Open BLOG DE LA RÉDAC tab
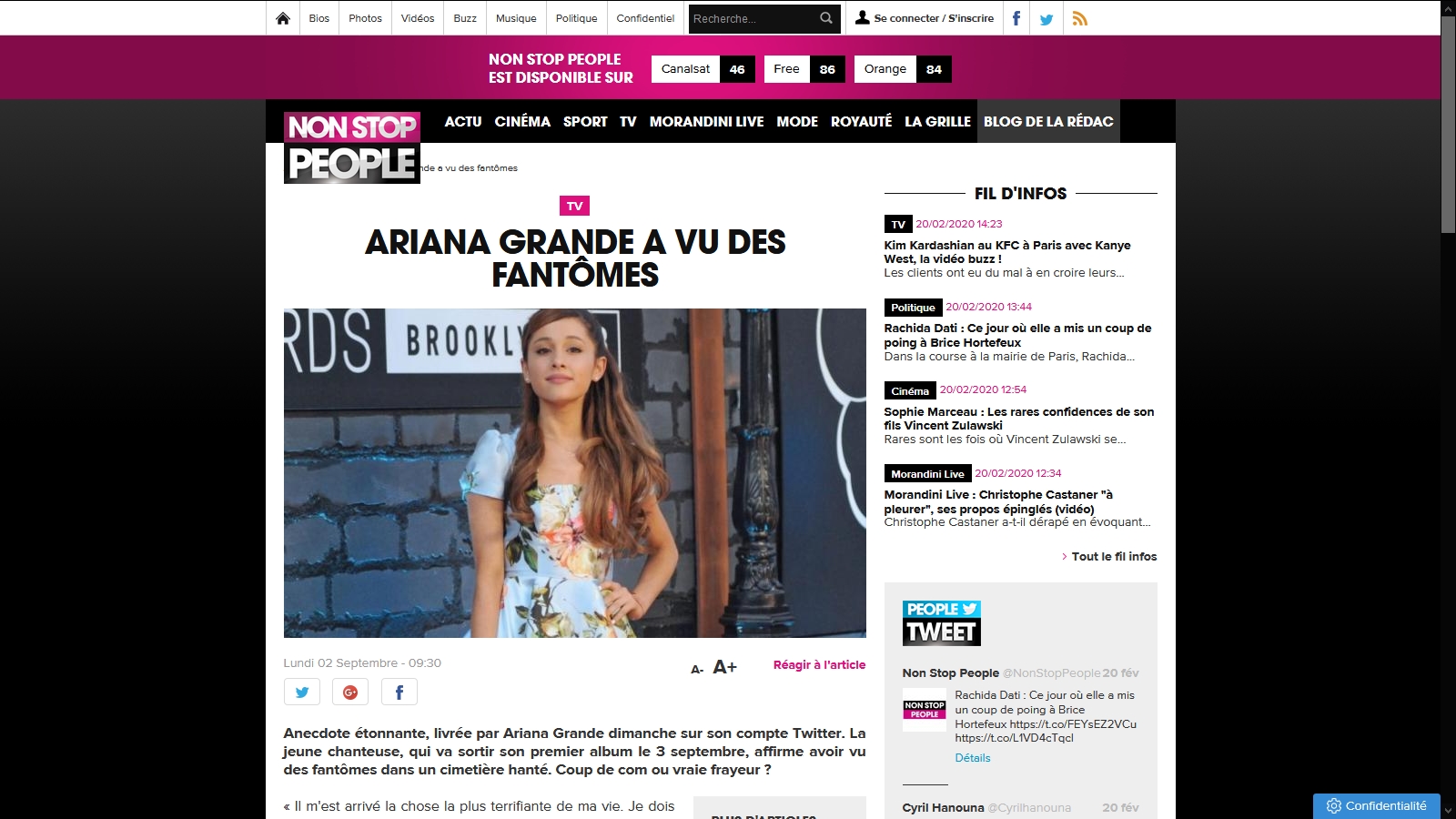This screenshot has height=819, width=1456. (1048, 121)
